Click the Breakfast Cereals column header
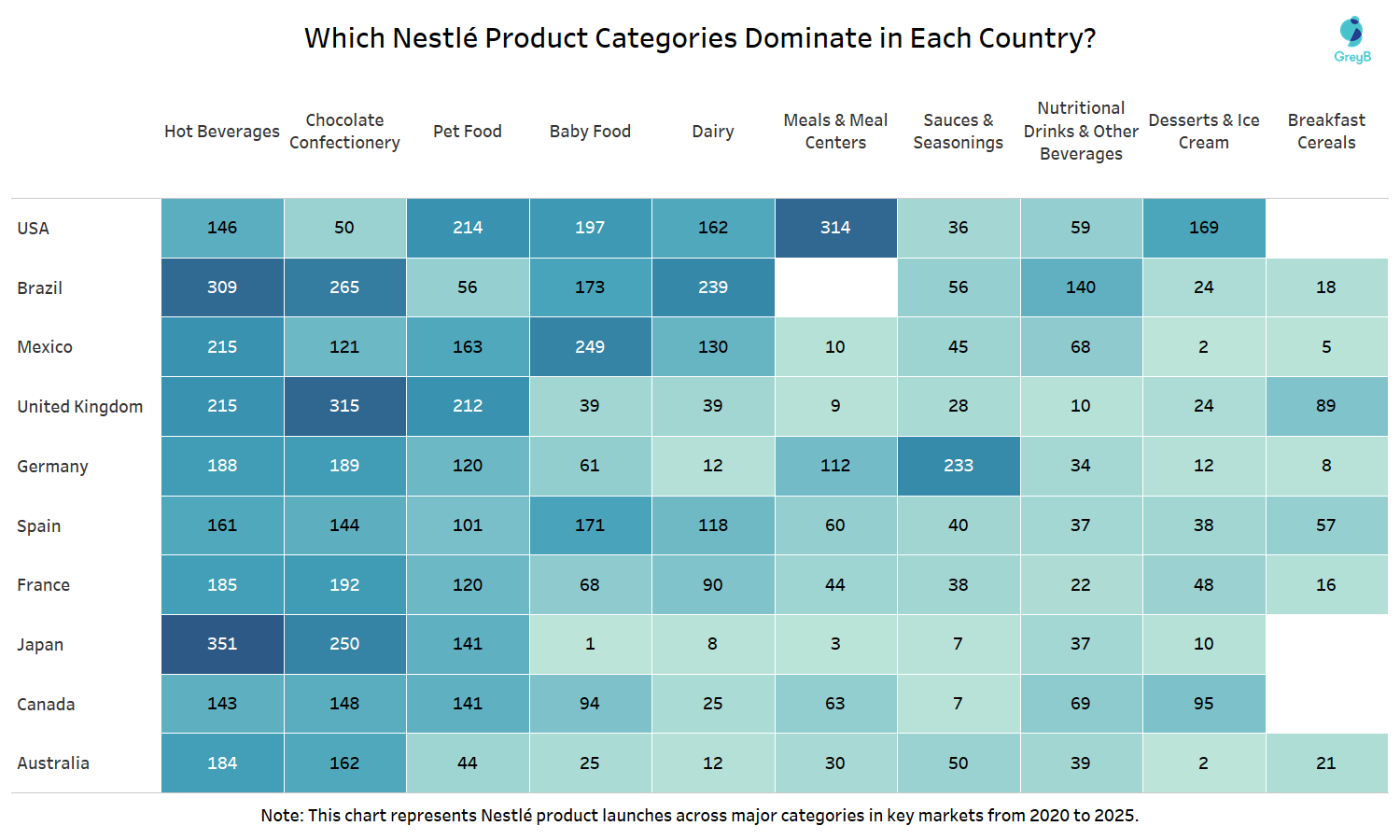Screen dimensions: 1400x840 [x=1326, y=132]
